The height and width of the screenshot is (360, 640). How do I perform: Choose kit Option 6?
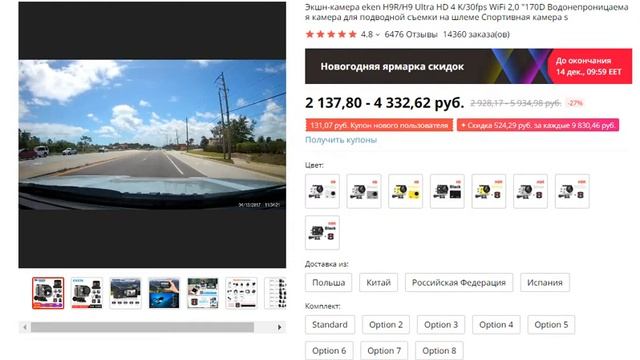point(329,351)
